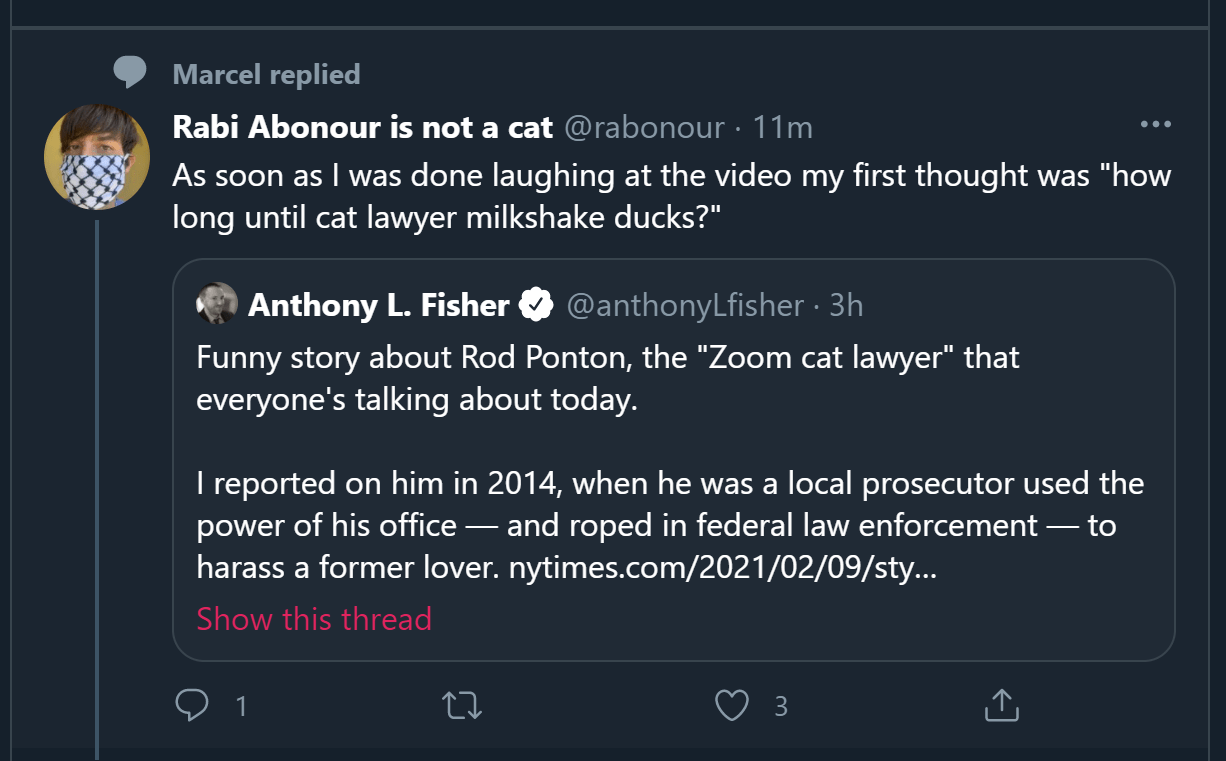The width and height of the screenshot is (1226, 761).
Task: Click the thread connector line below the avatar
Action: [x=97, y=450]
